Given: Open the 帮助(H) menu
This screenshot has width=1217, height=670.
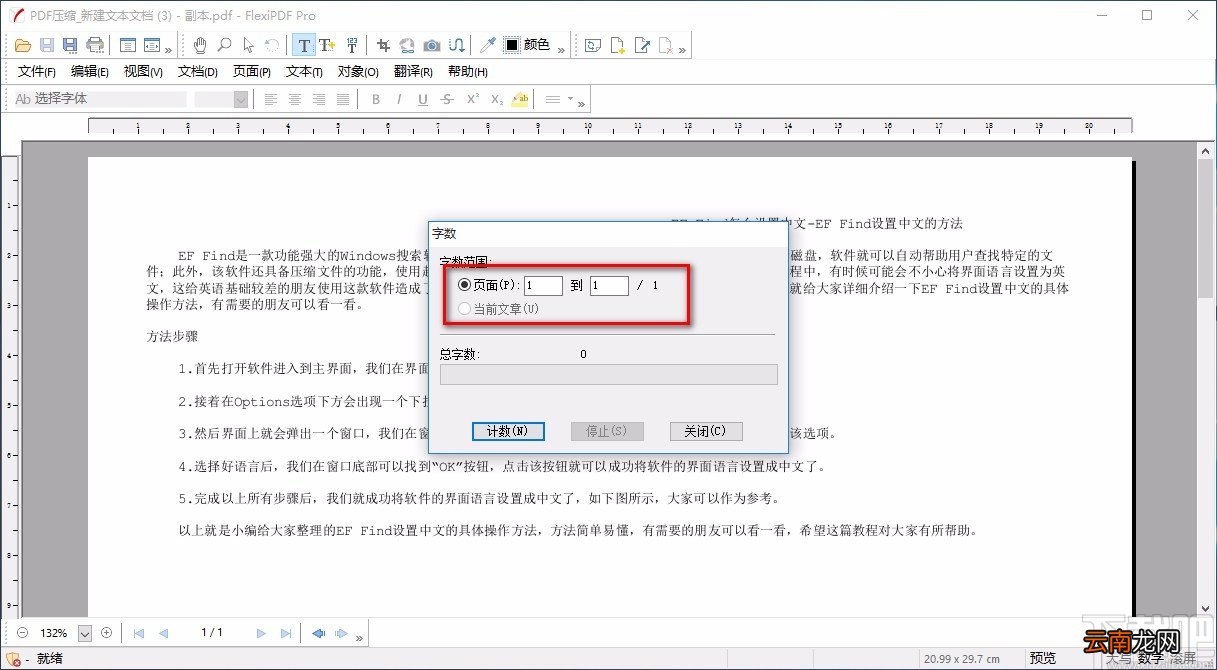Looking at the screenshot, I should tap(467, 72).
